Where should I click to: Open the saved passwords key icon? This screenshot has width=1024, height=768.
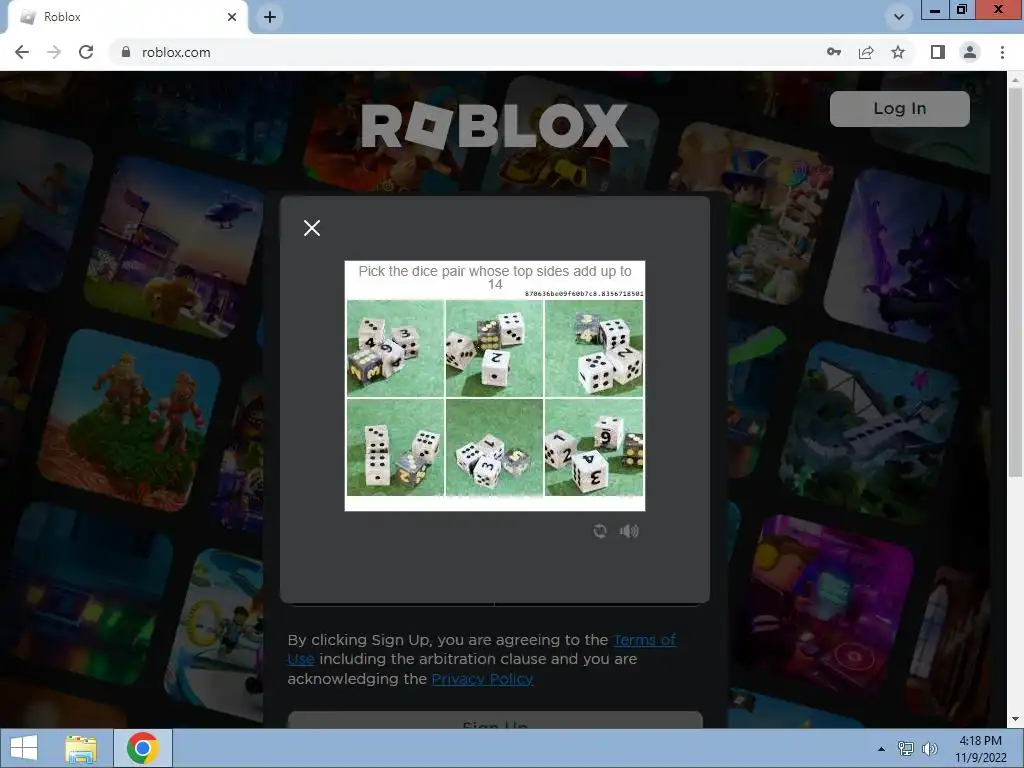(834, 52)
